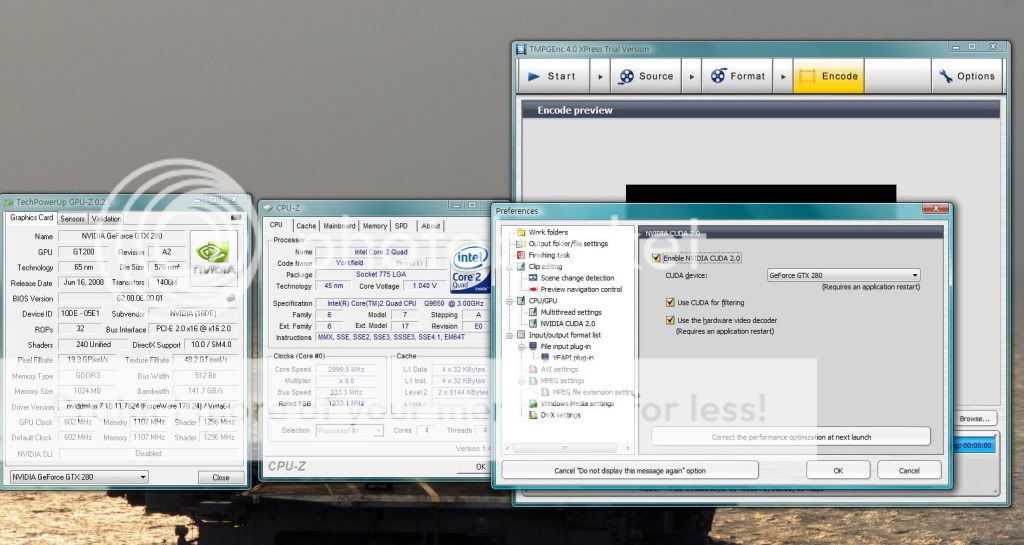Click the Windows Media settings icon
Viewport: 1024px width, 545px height.
(532, 403)
